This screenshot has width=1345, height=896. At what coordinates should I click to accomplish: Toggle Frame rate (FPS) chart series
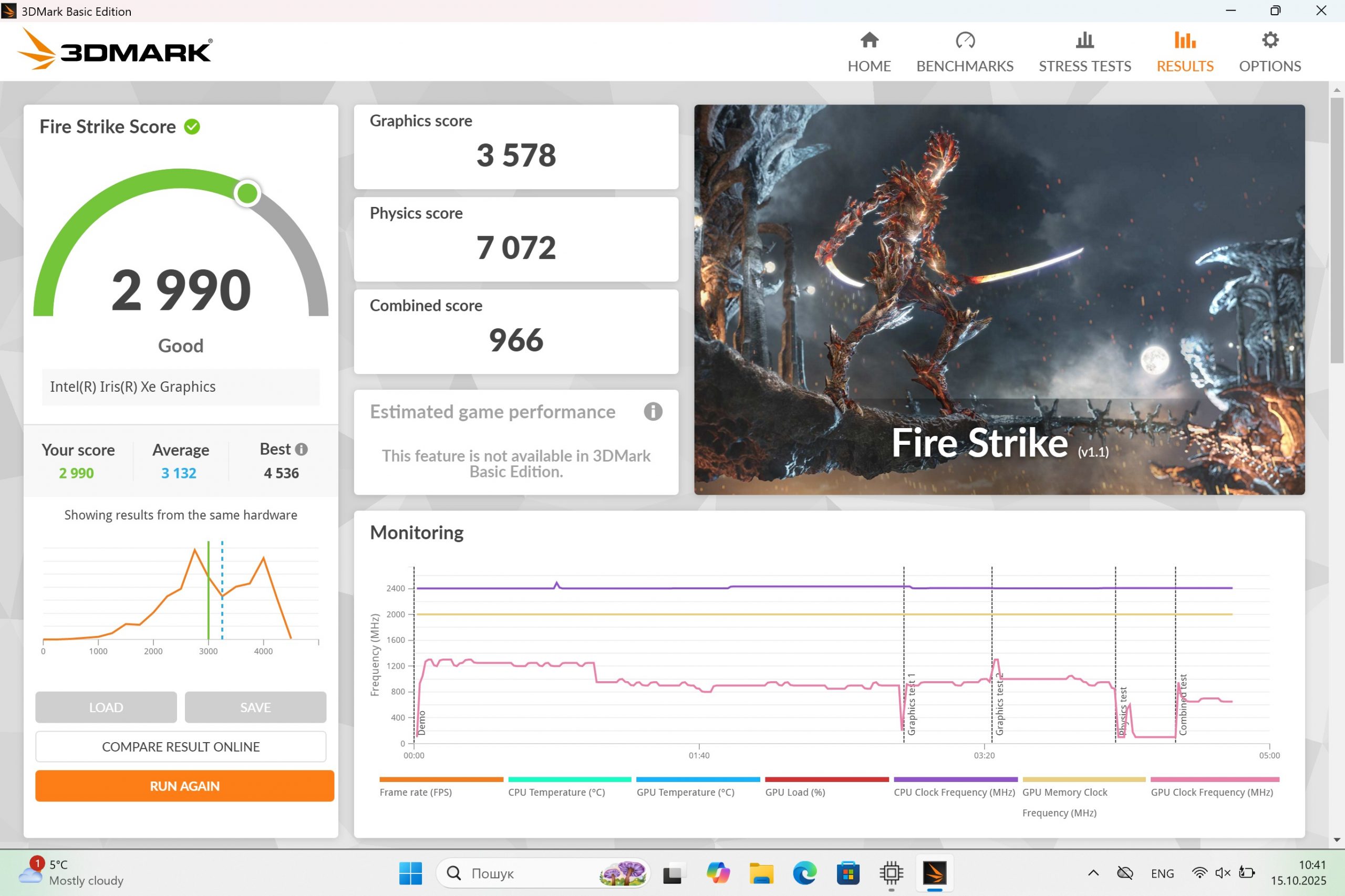[x=416, y=792]
